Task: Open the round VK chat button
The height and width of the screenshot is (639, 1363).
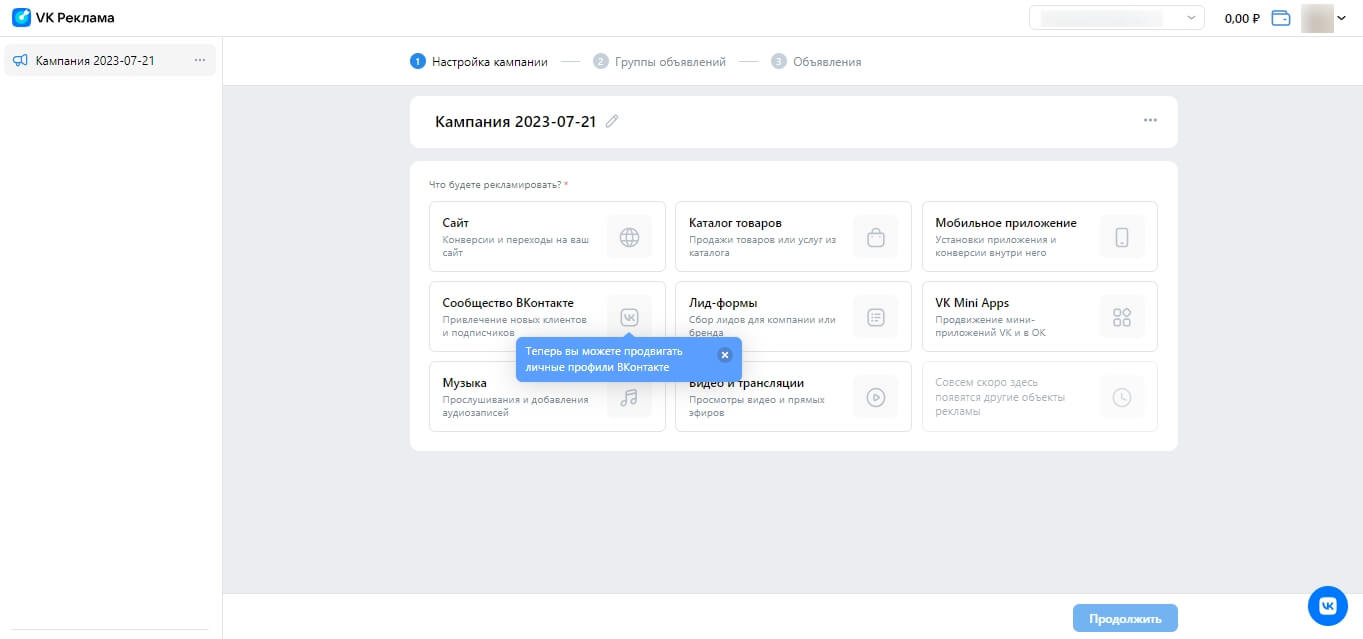Action: point(1328,605)
